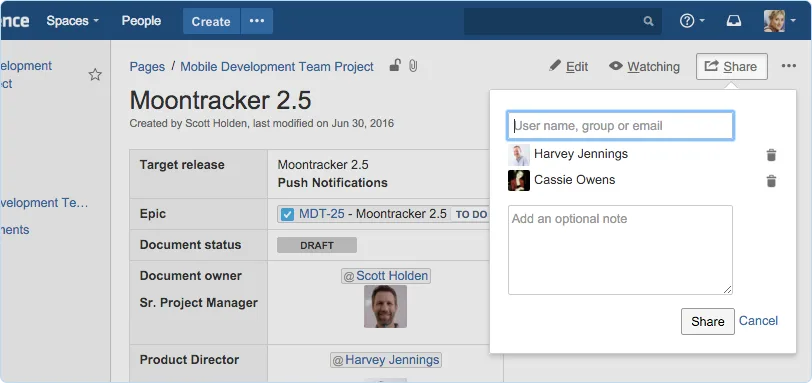The image size is (812, 383).
Task: Open the help question-mark menu
Action: [x=692, y=21]
